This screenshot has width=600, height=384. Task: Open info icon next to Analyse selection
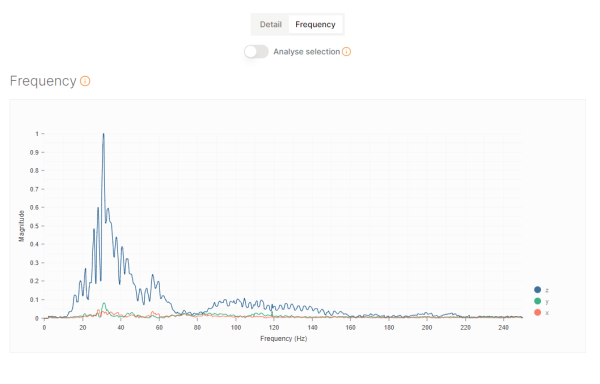[346, 52]
